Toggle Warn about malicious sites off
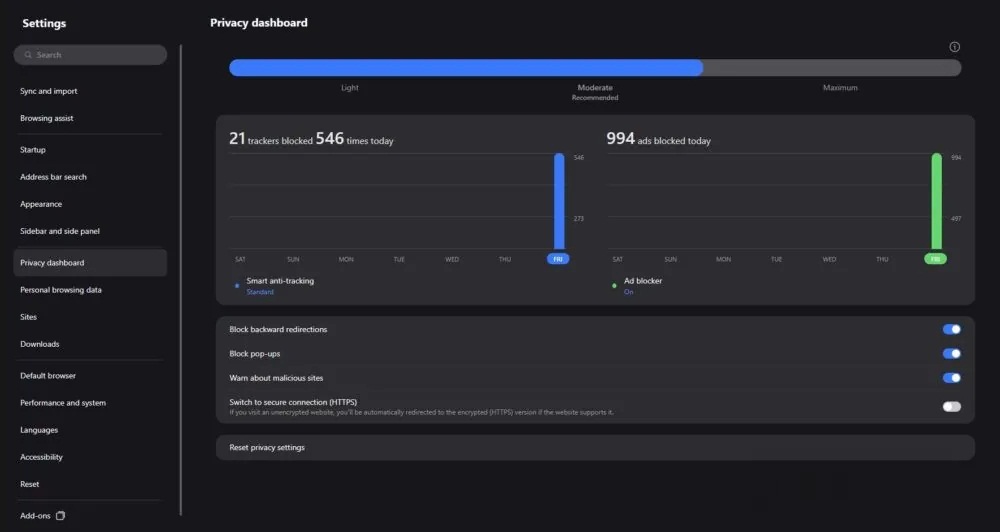 tap(951, 378)
